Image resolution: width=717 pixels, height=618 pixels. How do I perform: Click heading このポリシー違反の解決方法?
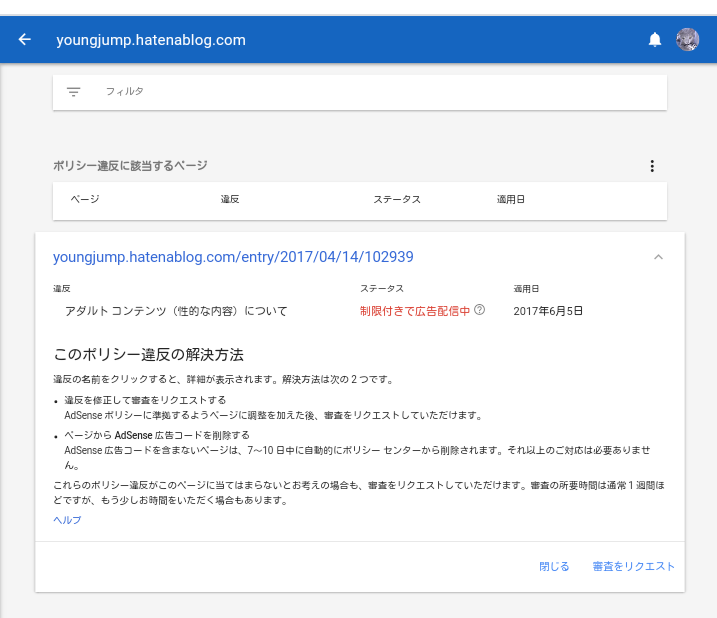[149, 355]
